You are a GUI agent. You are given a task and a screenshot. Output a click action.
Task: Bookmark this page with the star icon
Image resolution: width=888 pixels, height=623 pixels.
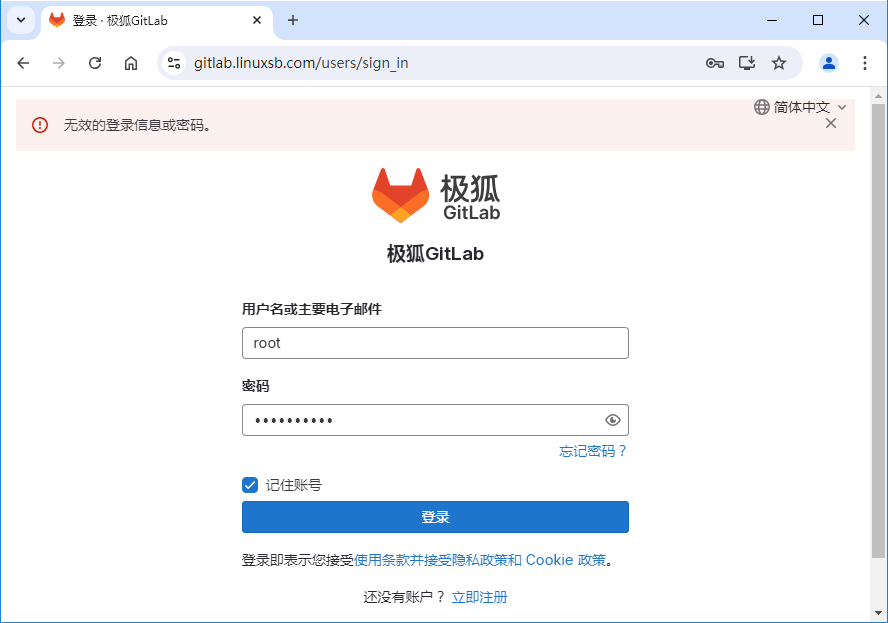pyautogui.click(x=779, y=63)
